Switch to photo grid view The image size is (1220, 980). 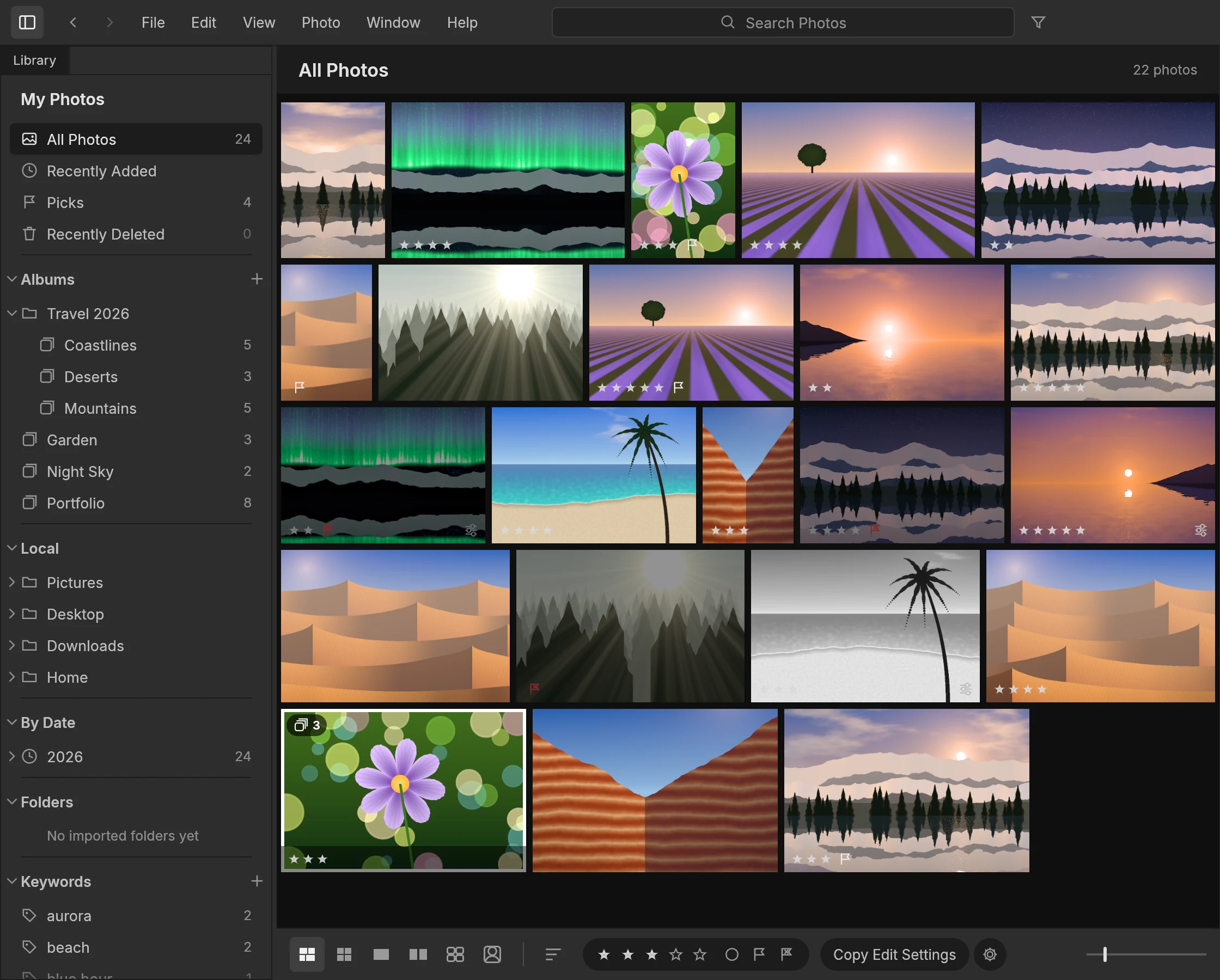307,954
